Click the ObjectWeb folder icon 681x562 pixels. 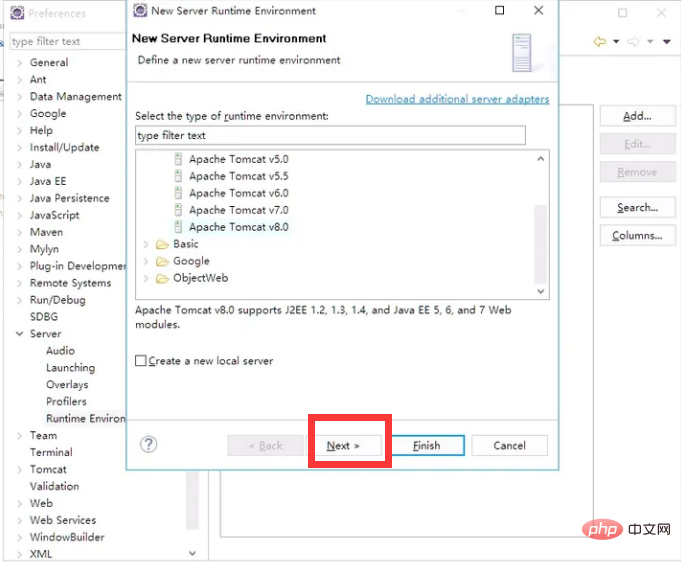point(162,278)
